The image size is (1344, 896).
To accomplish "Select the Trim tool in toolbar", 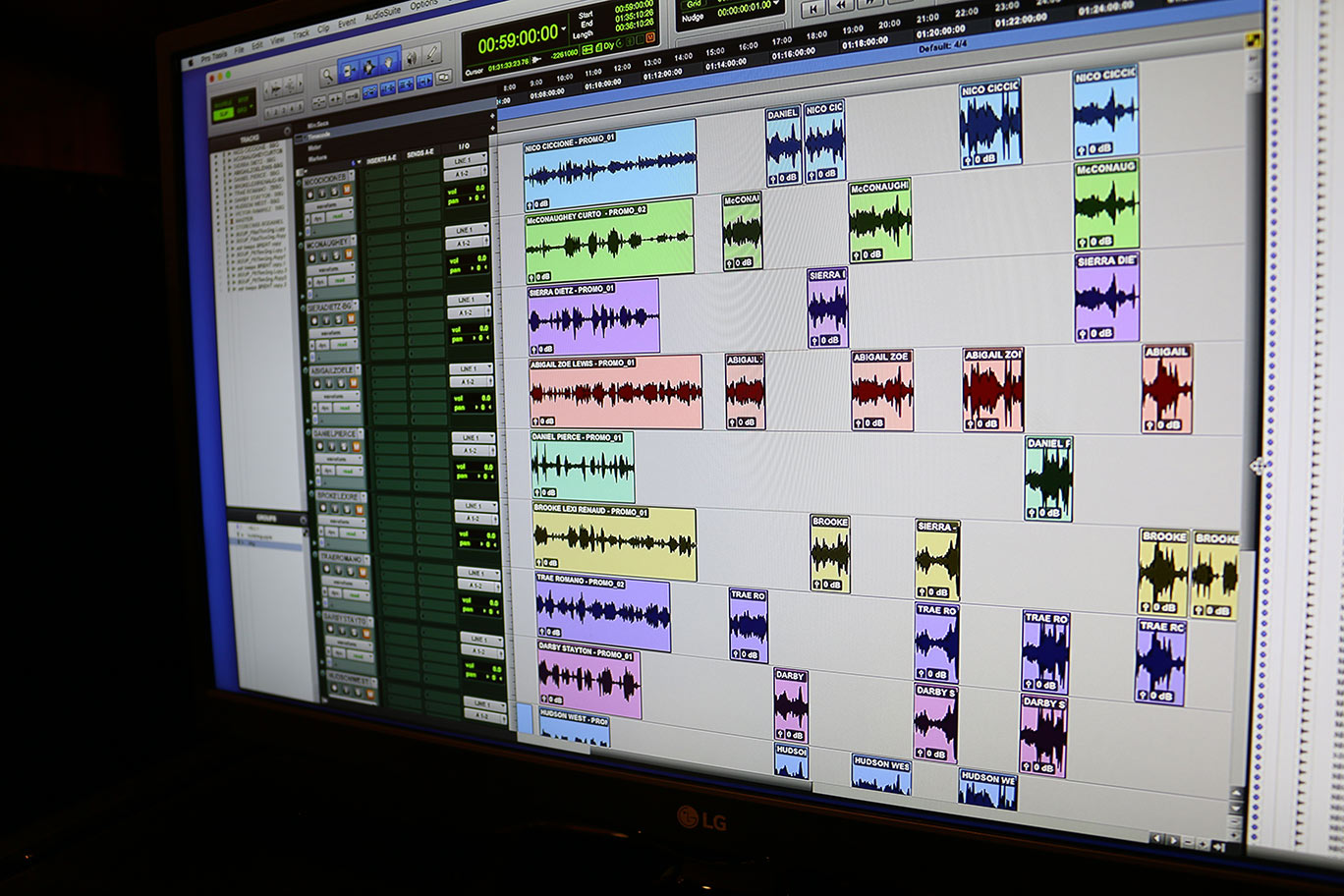I will [350, 70].
